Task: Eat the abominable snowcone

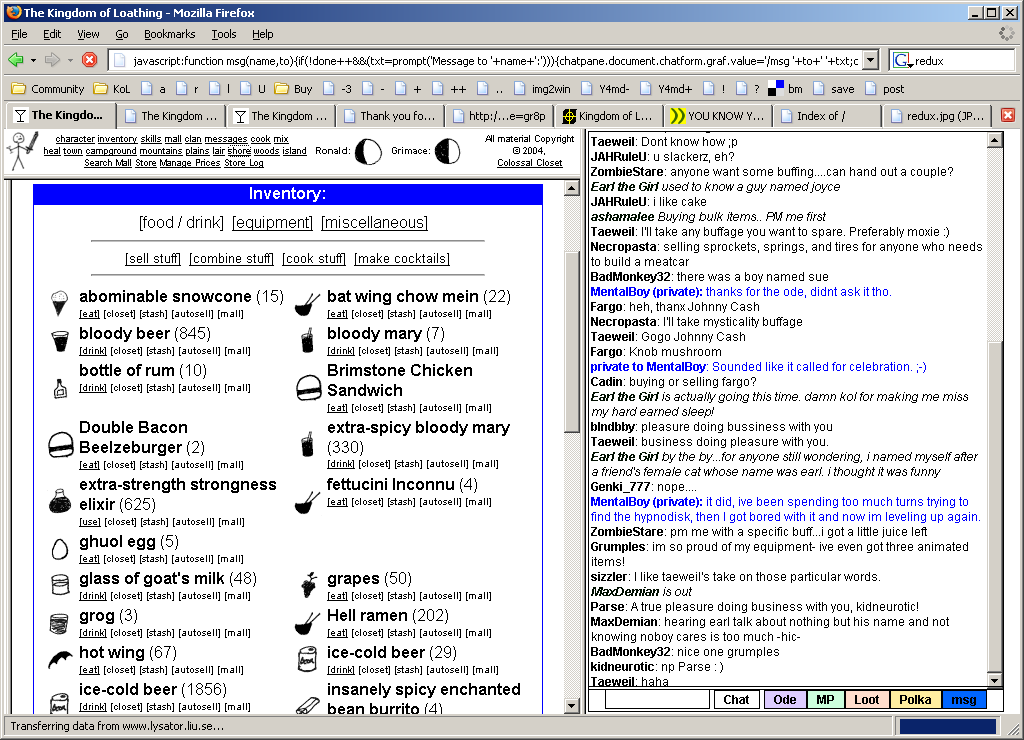Action: tap(89, 314)
